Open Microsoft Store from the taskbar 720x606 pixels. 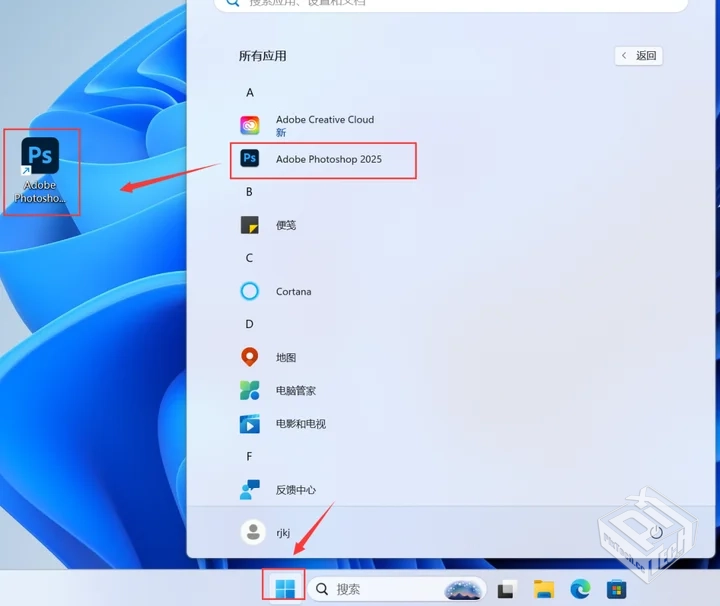[616, 589]
